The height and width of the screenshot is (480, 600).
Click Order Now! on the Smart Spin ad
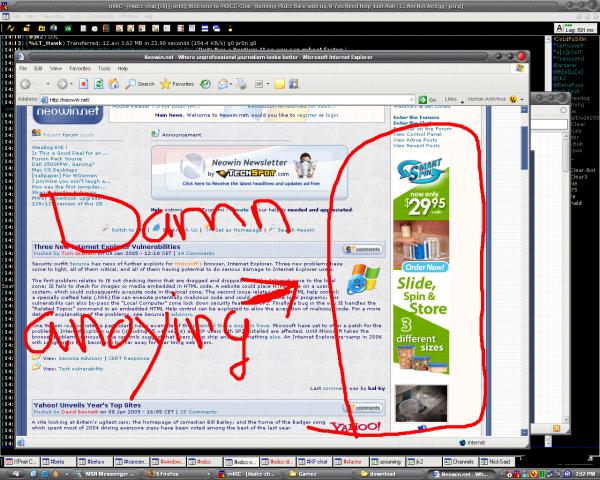tap(424, 267)
